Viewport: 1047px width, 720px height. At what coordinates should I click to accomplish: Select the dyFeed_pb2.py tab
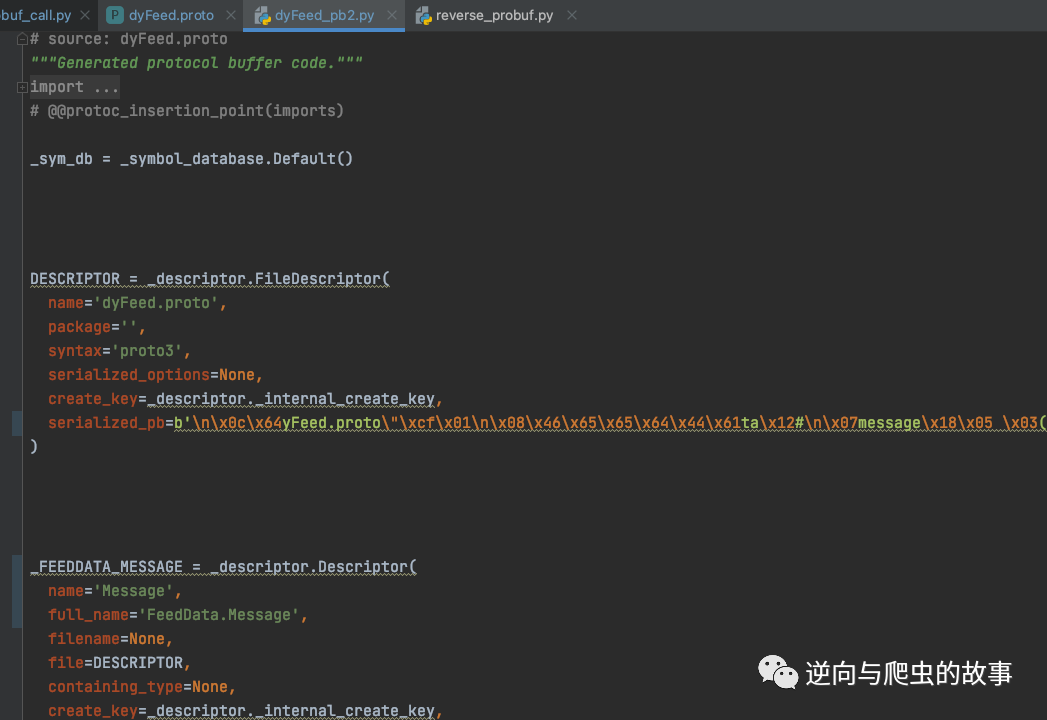pyautogui.click(x=325, y=15)
